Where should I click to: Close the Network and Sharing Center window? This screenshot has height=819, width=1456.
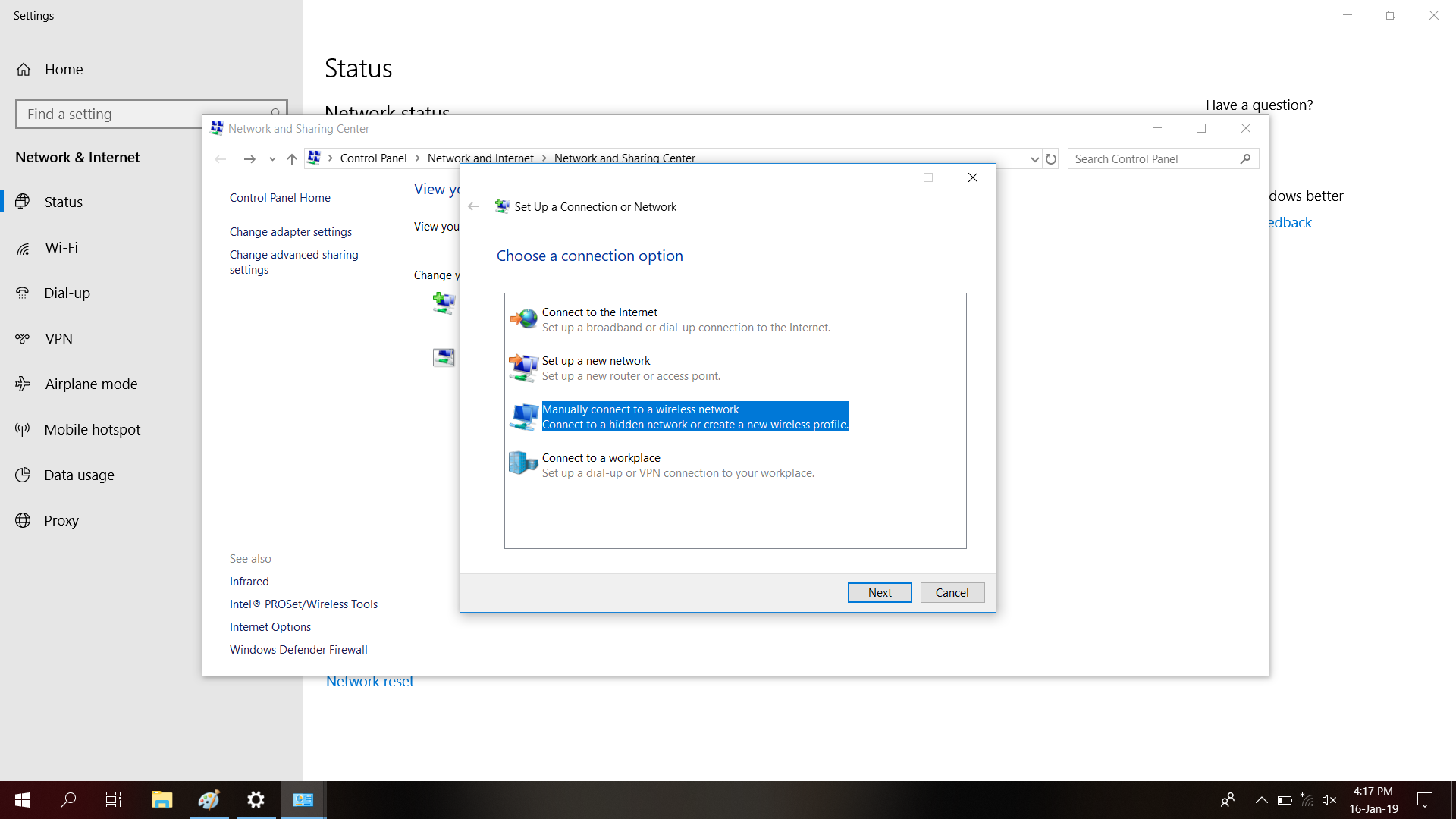pos(1246,128)
